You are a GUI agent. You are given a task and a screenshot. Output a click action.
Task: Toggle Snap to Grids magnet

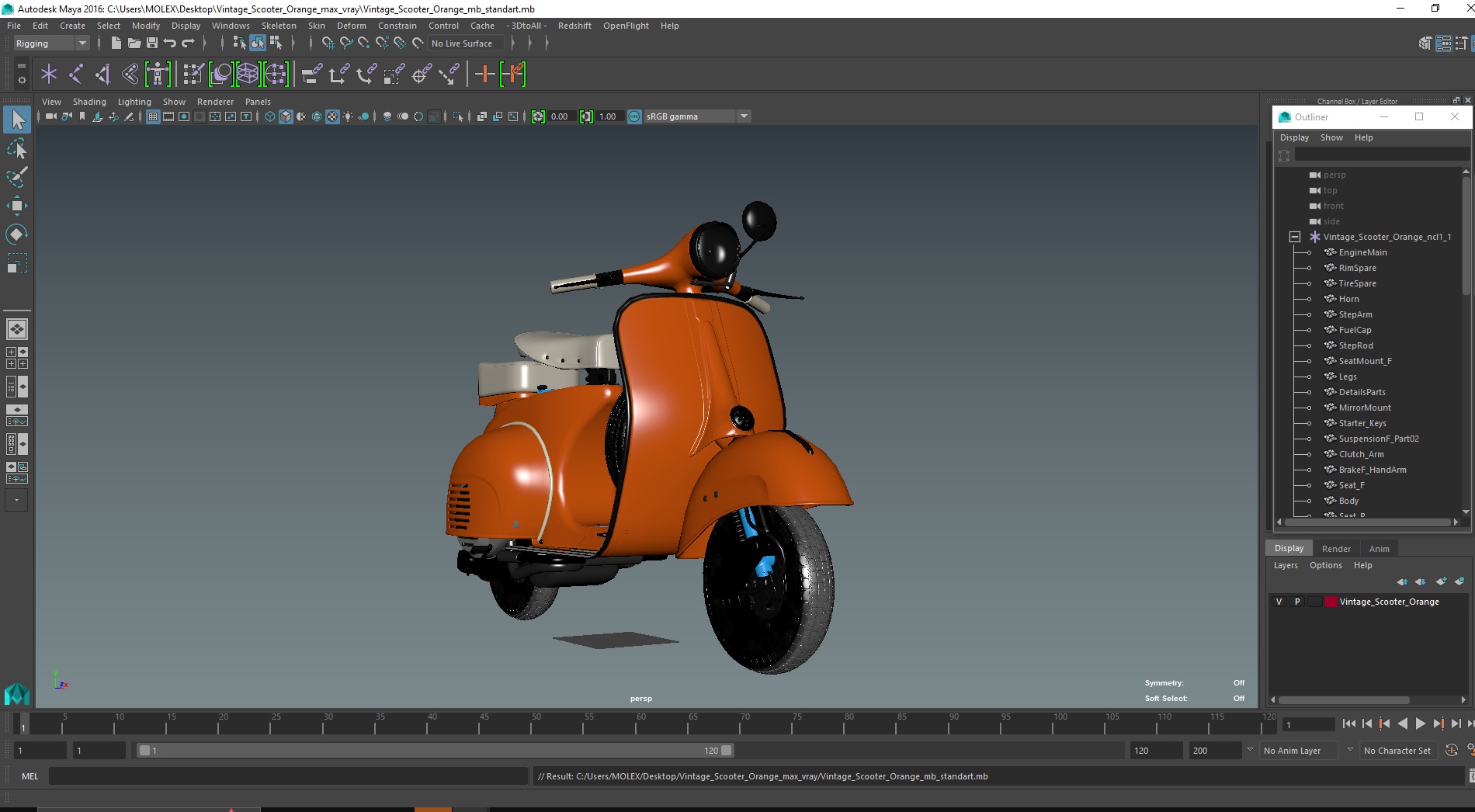coord(328,43)
